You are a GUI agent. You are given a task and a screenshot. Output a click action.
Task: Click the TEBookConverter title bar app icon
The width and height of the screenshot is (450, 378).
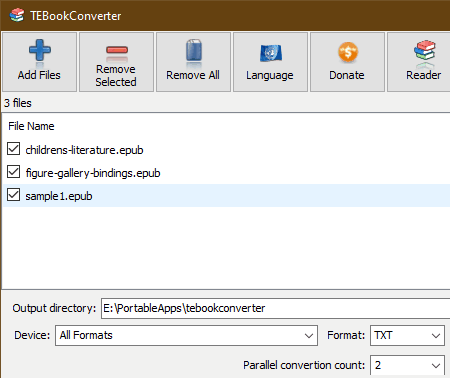click(x=17, y=15)
